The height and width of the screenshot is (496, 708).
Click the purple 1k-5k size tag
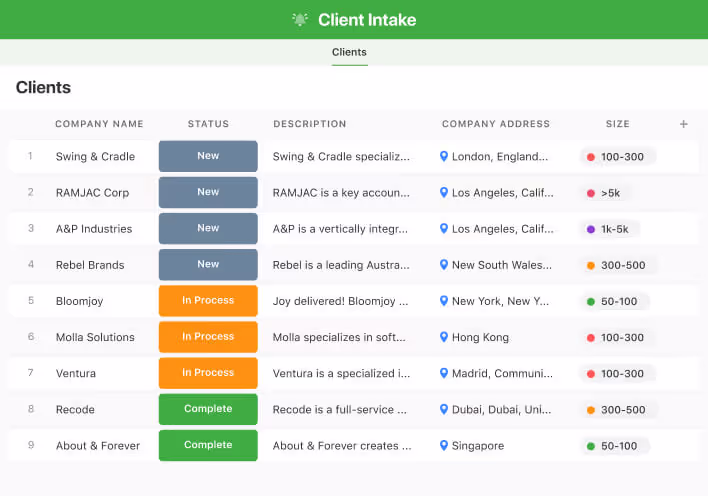tap(612, 229)
